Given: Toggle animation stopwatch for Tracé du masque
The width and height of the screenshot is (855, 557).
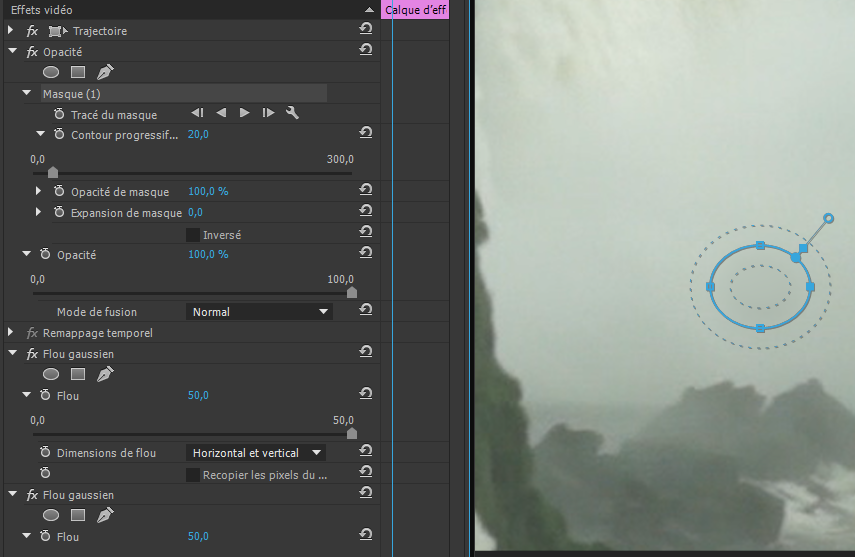Looking at the screenshot, I should (x=59, y=114).
